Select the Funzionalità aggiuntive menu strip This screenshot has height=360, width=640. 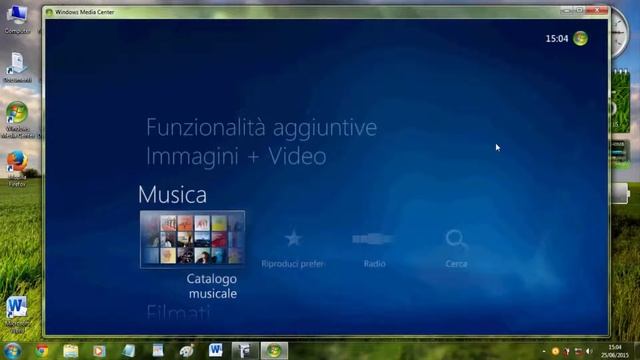point(261,127)
